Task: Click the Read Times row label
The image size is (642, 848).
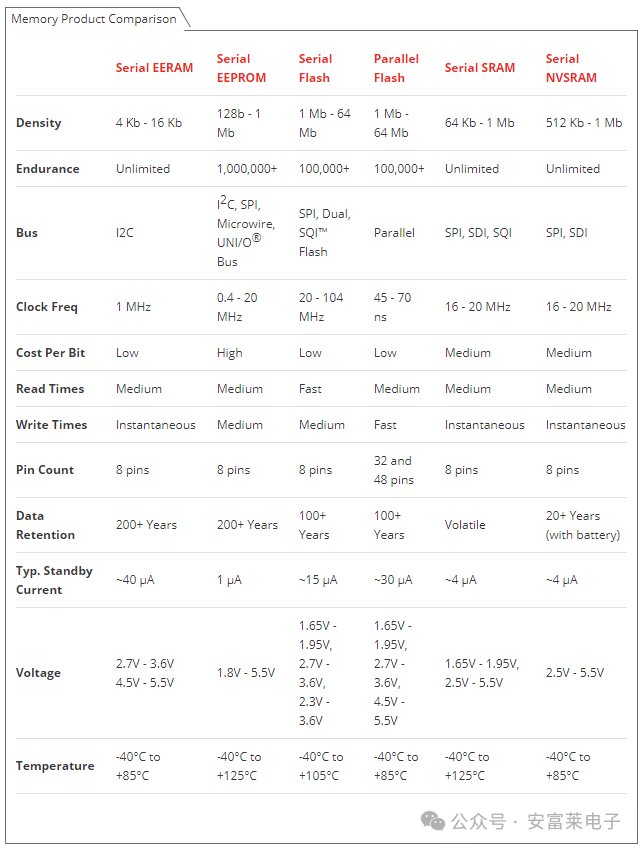Action: click(50, 389)
